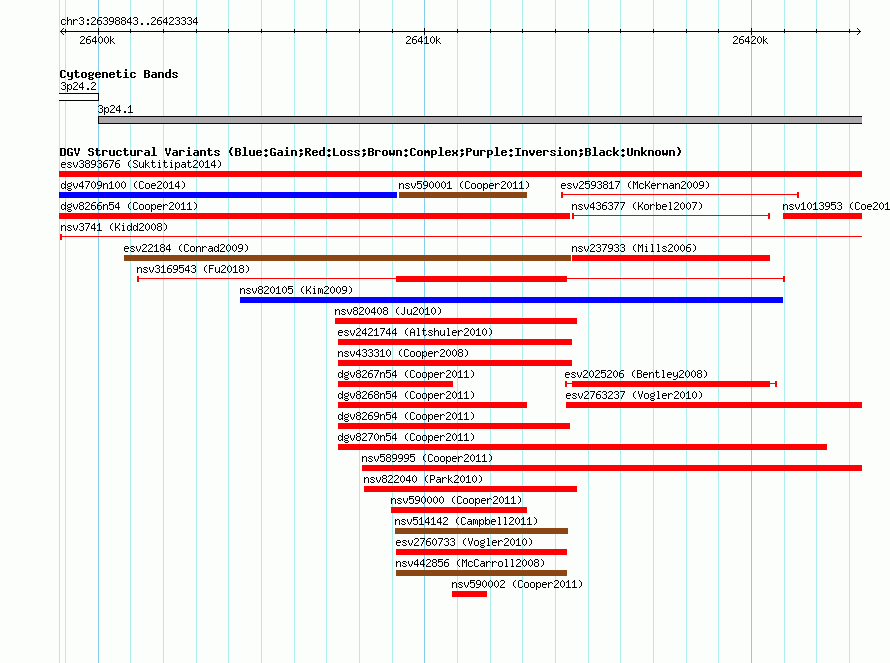
Task: Click the red bar under the nsv433310 label
Action: click(x=455, y=363)
